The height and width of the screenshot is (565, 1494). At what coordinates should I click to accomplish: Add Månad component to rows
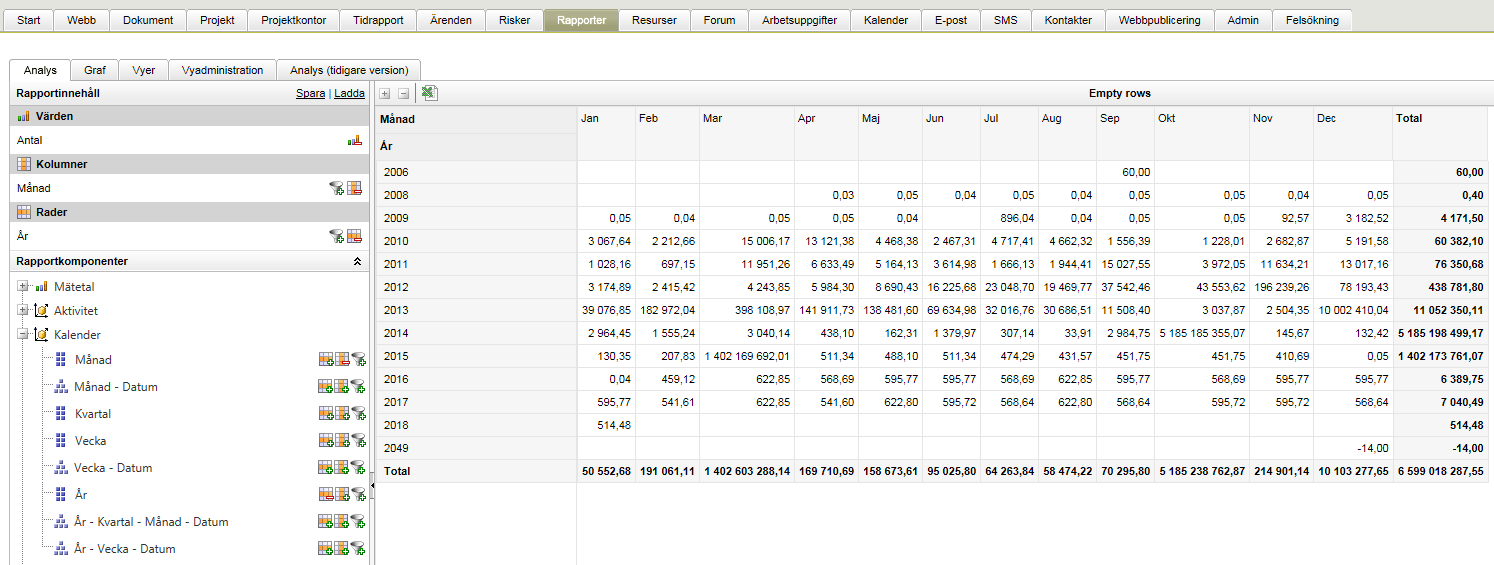click(x=326, y=359)
